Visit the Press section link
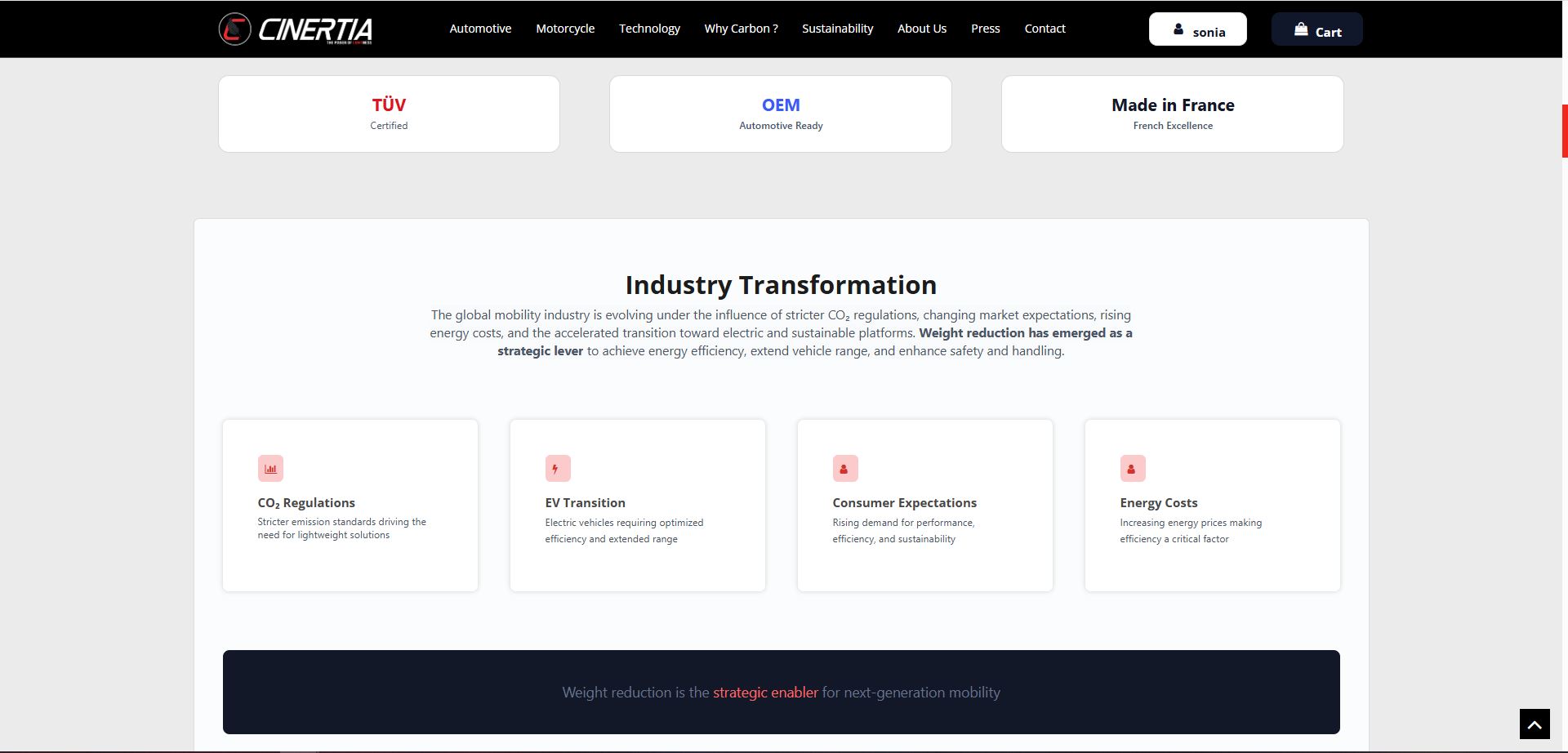This screenshot has height=753, width=1568. click(985, 29)
